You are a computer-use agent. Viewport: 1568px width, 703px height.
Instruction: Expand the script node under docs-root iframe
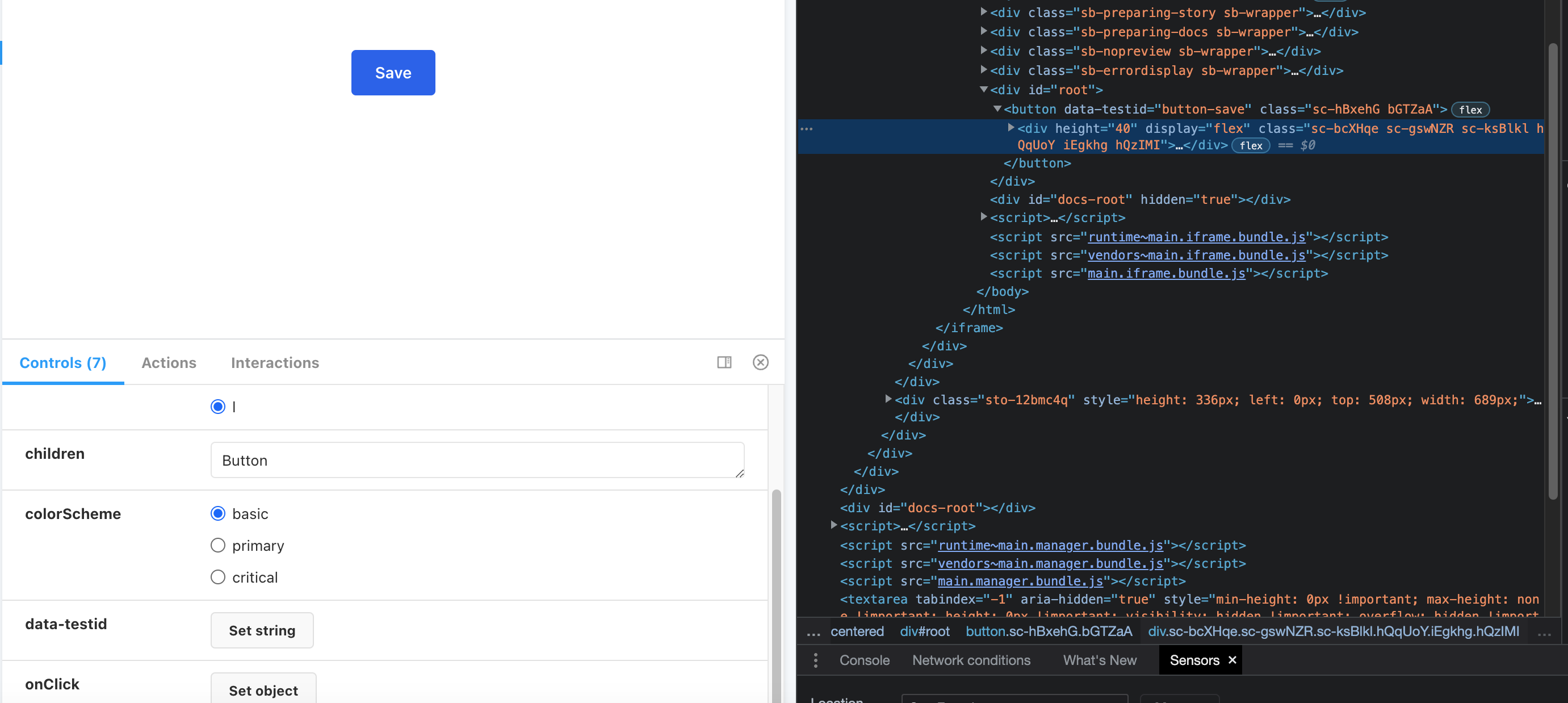[x=984, y=217]
